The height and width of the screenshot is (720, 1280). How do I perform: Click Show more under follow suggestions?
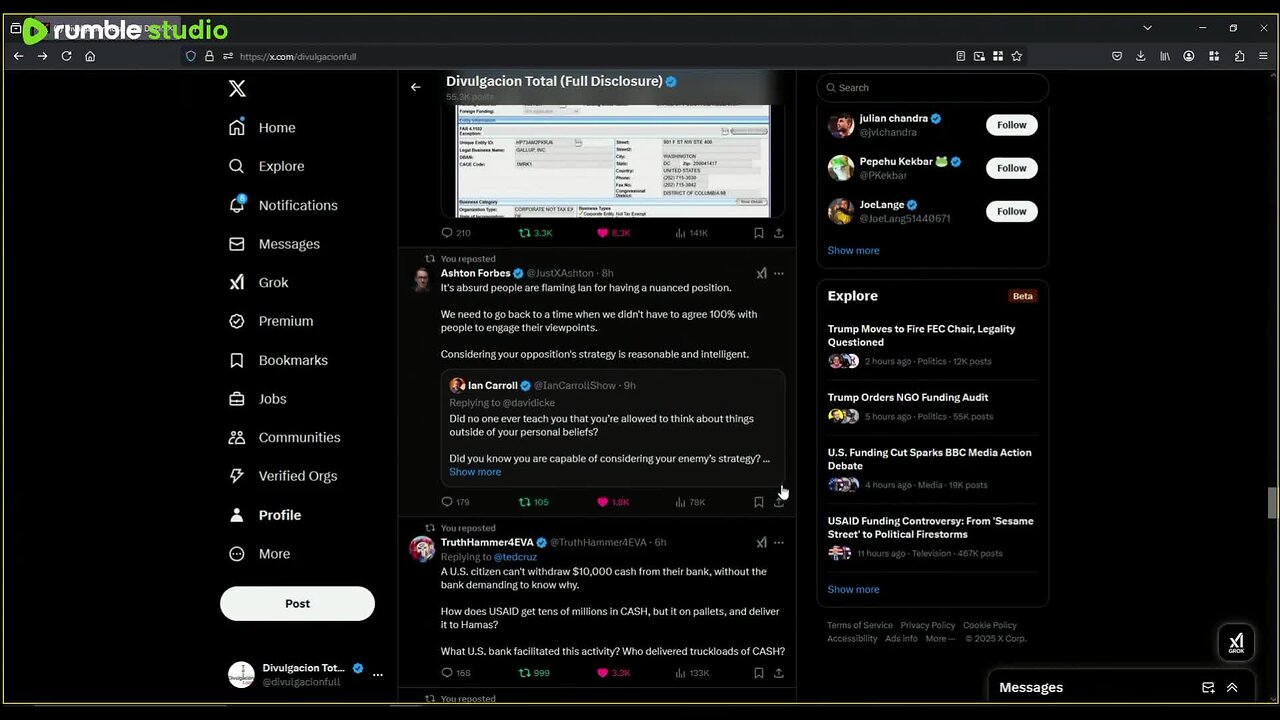pos(853,251)
